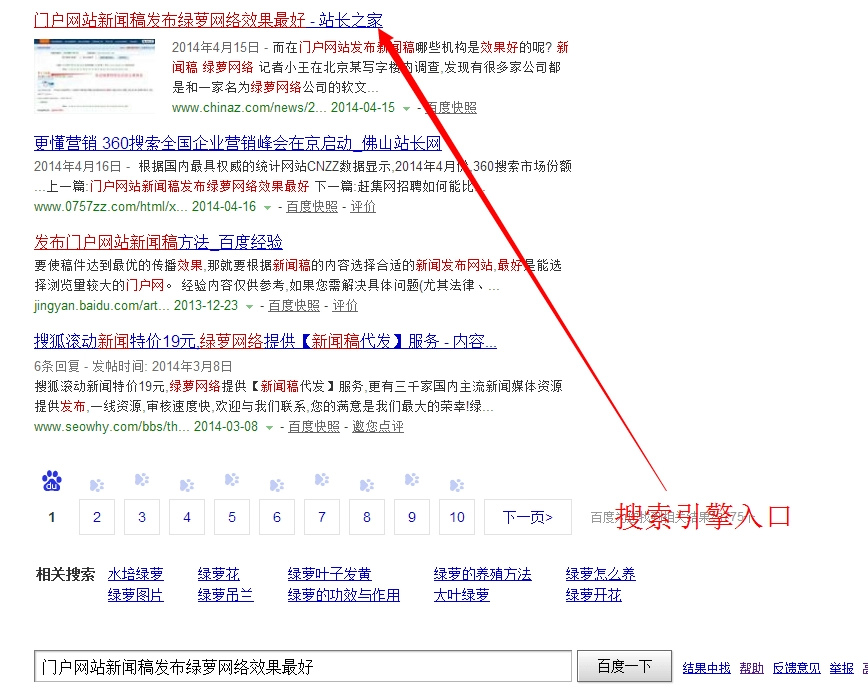
Task: Go to results page 4
Action: [x=187, y=517]
